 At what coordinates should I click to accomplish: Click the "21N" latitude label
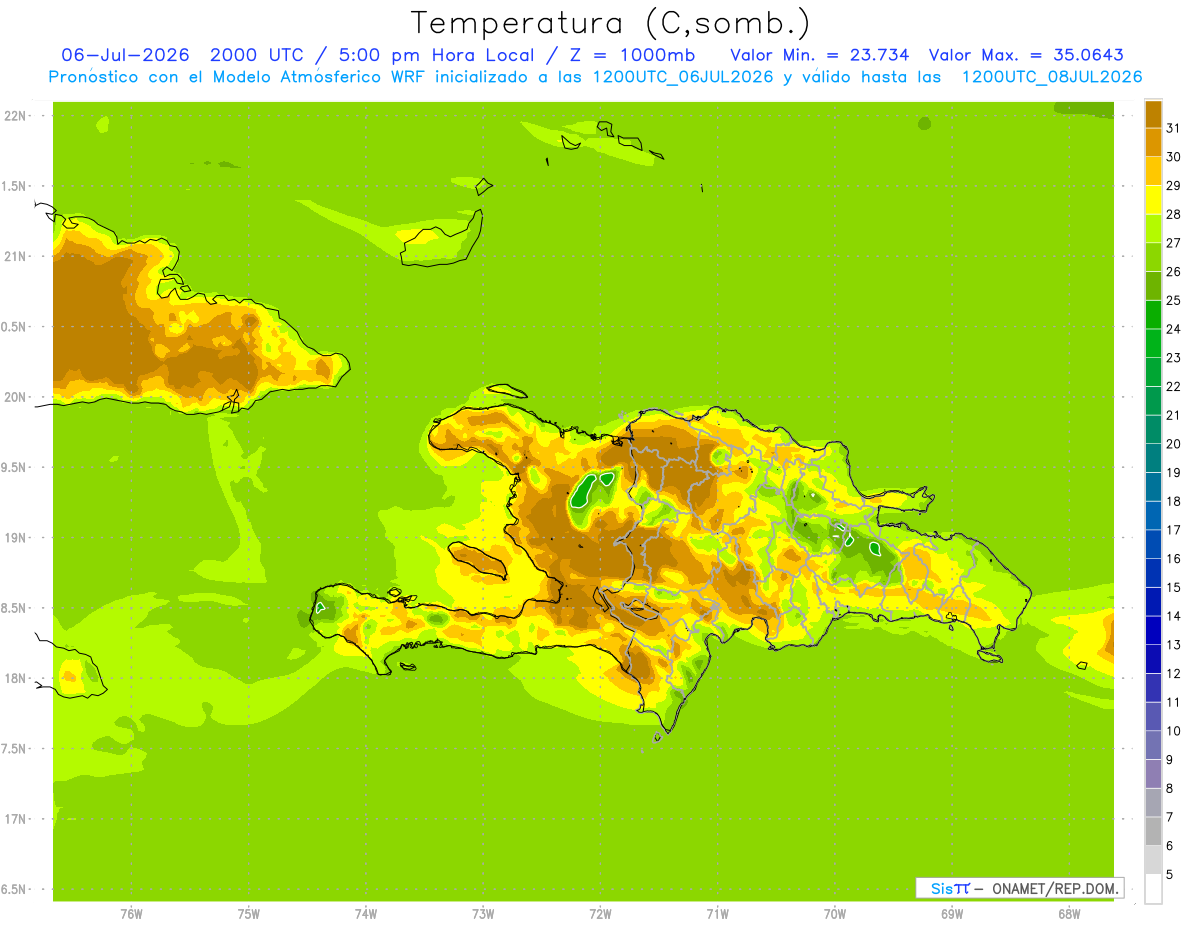[15, 256]
